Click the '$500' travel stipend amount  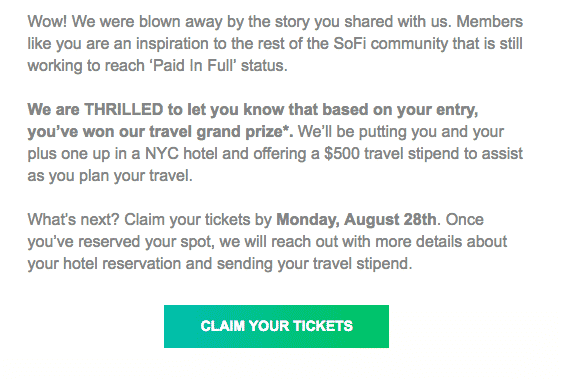tap(342, 154)
